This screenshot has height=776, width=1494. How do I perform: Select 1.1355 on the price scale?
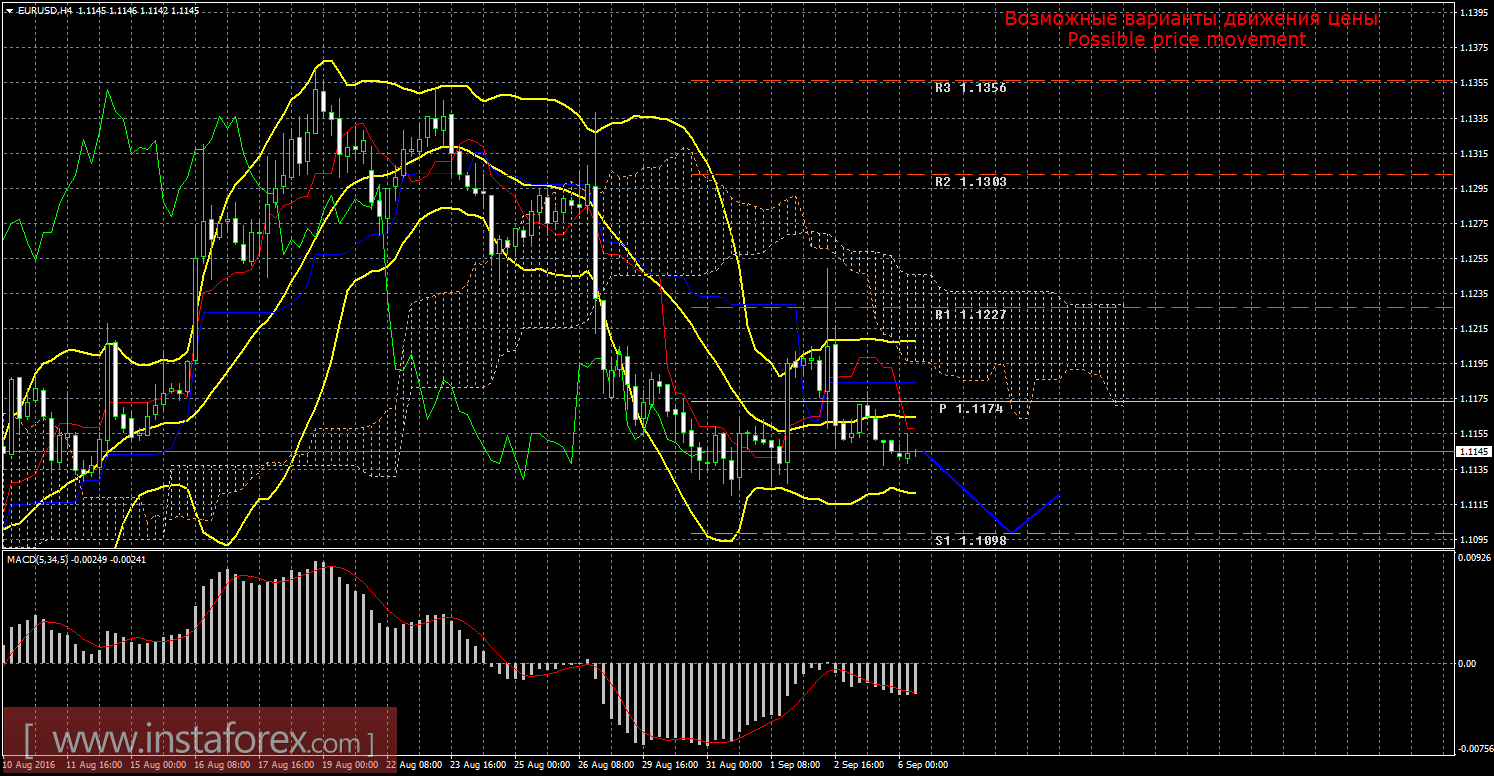1473,83
